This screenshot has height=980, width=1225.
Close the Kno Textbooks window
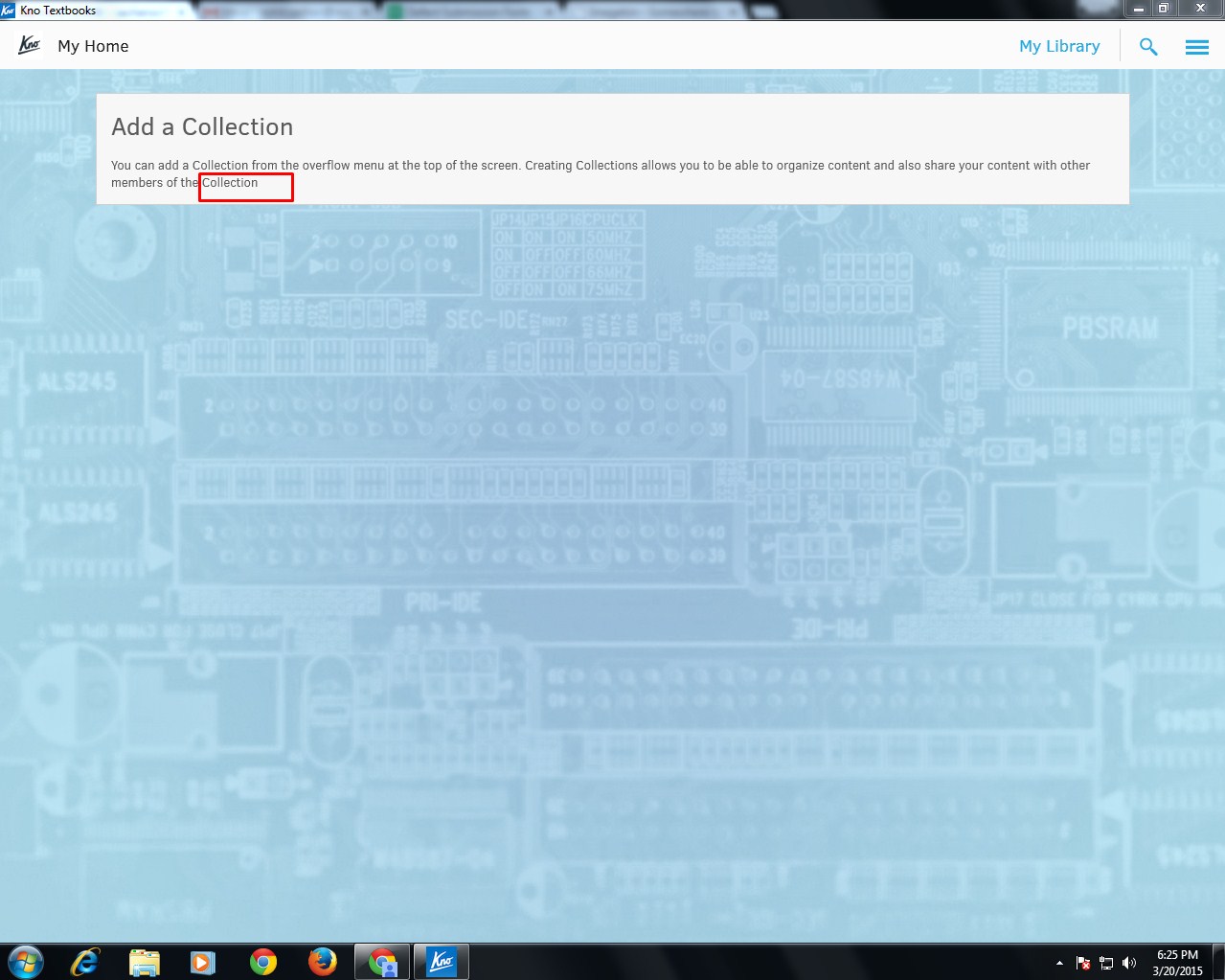[1200, 9]
